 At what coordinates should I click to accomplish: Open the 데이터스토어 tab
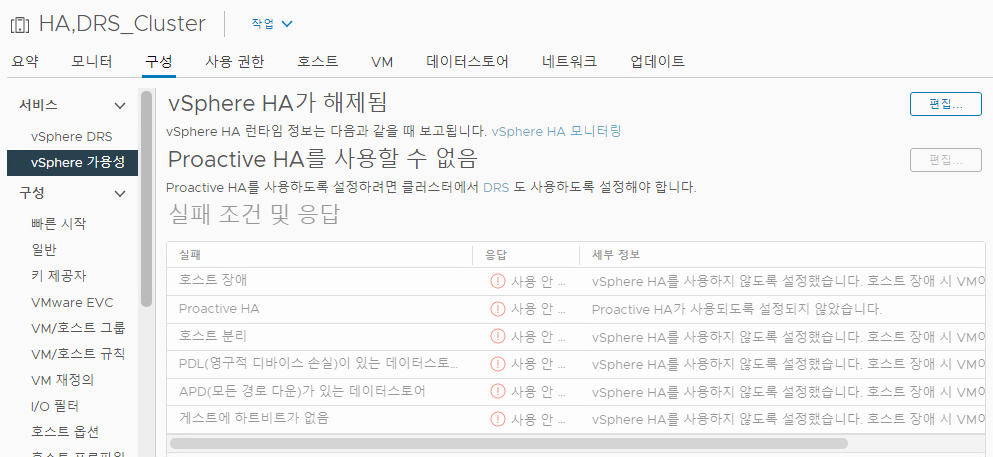pos(467,61)
